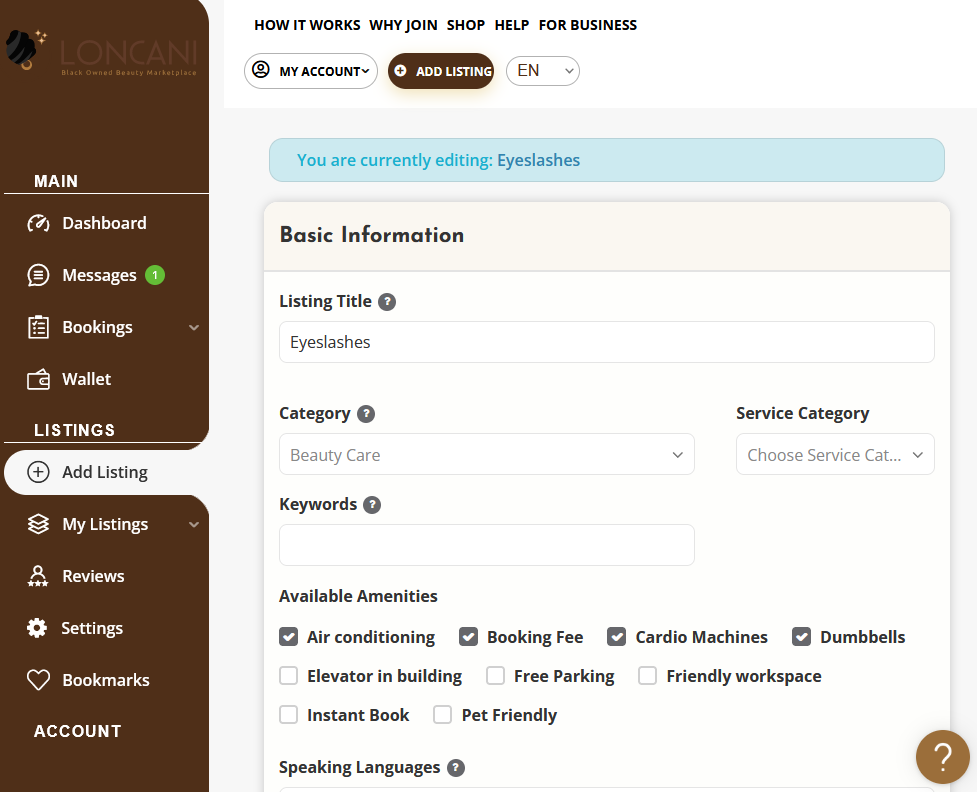Click the Bookmarks heart icon

click(38, 680)
